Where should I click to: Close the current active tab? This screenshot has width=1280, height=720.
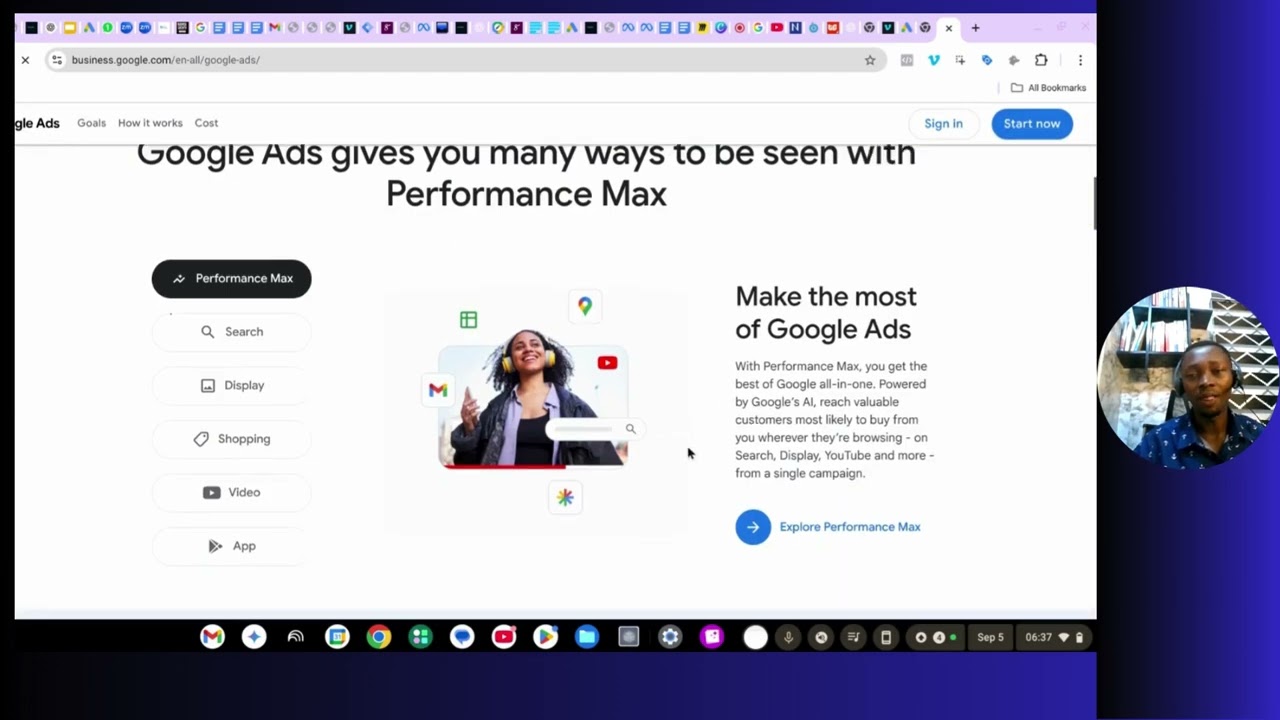pos(949,28)
